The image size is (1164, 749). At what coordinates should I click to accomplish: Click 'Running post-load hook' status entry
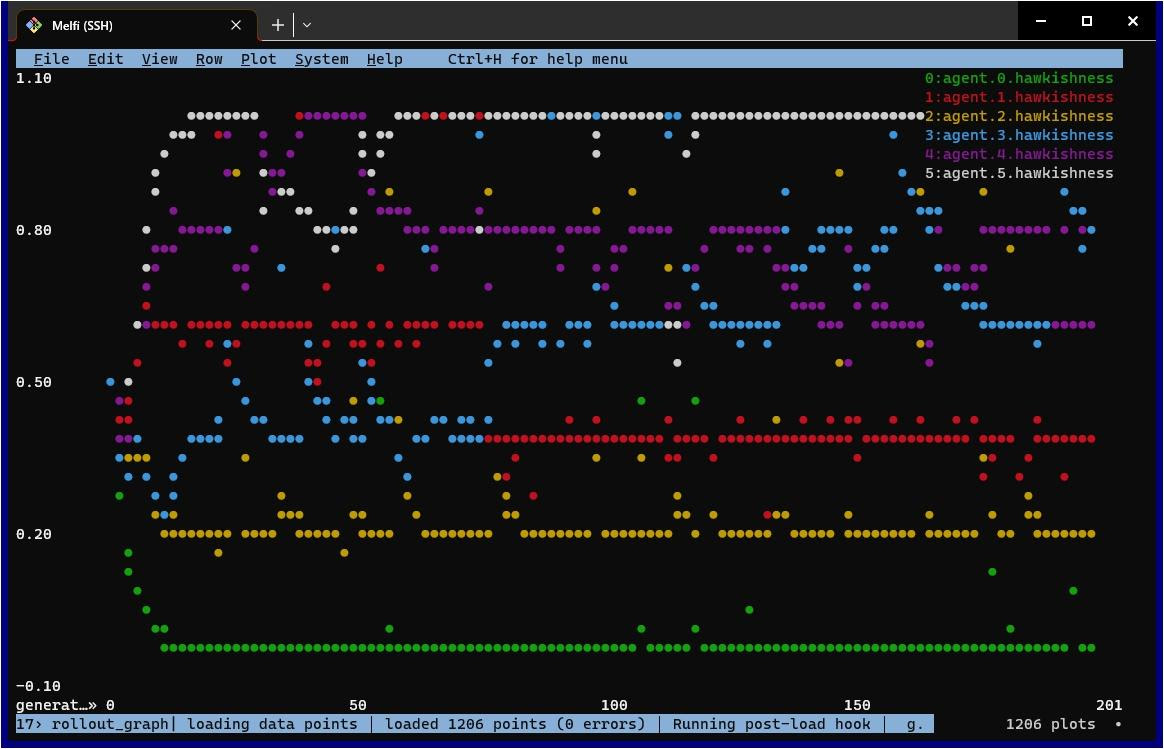click(x=771, y=724)
